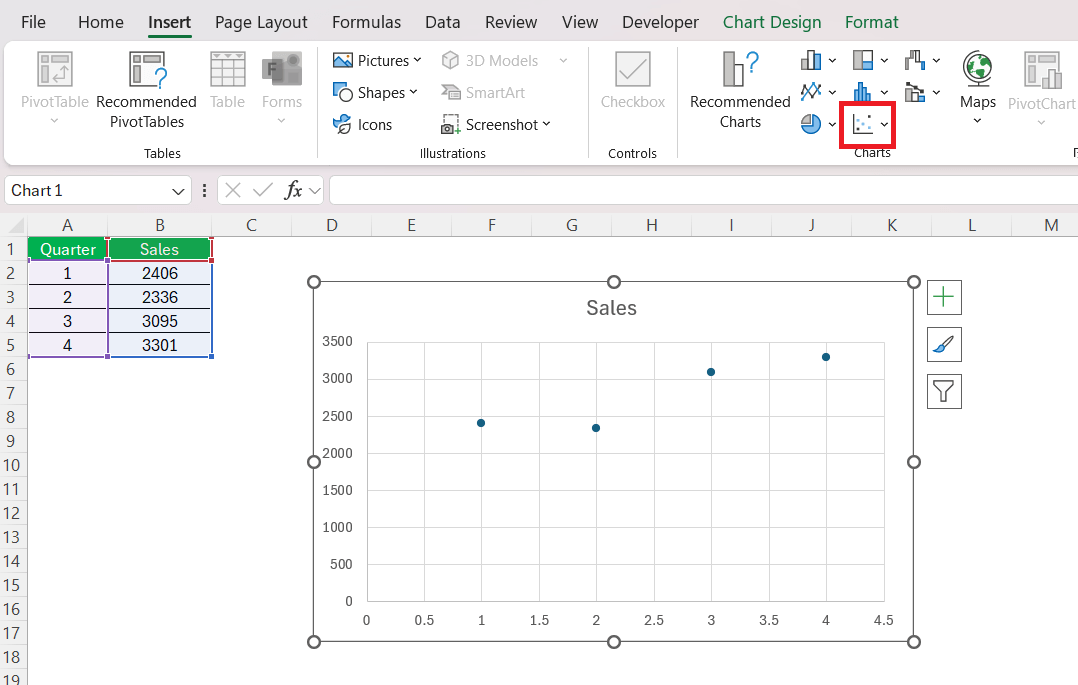Select cell A1 Quarter header
This screenshot has width=1078, height=685.
67,249
